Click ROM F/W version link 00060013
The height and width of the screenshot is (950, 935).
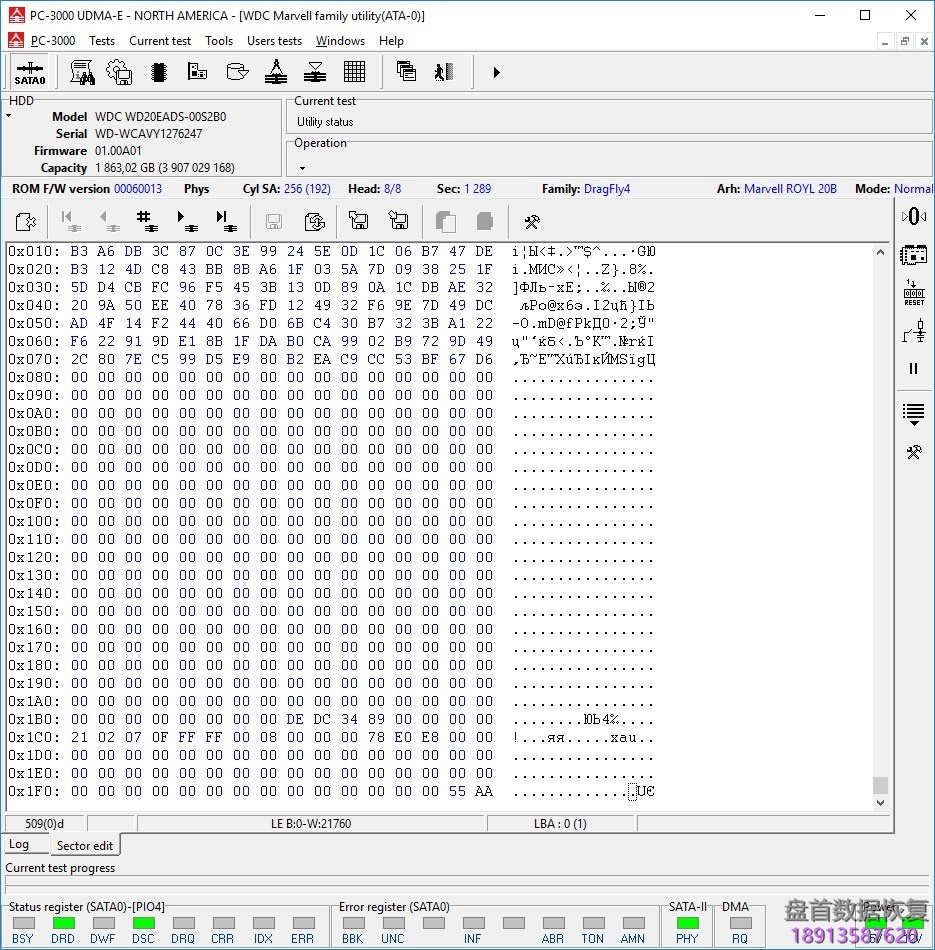coord(138,189)
